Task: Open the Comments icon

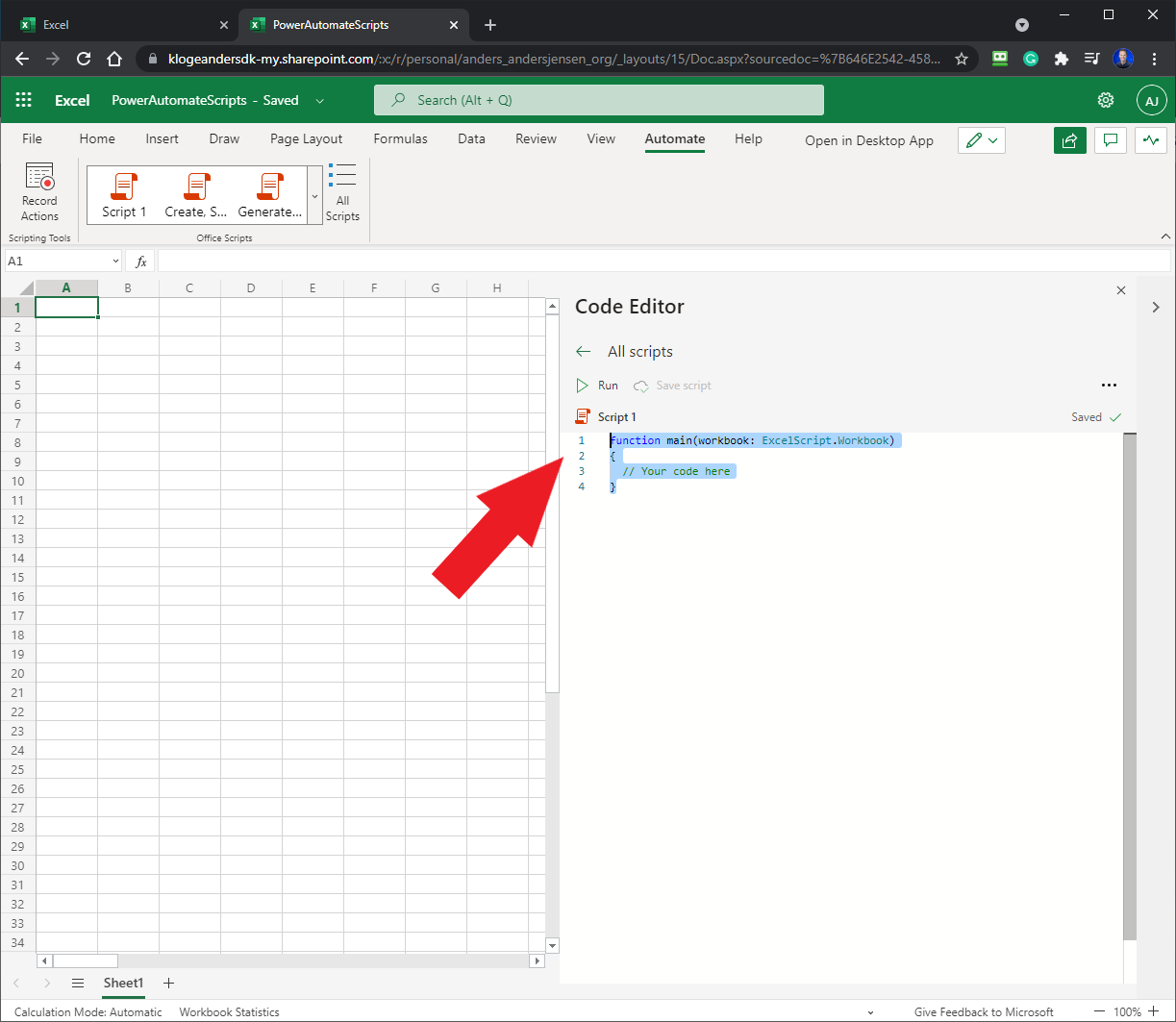Action: pos(1110,140)
